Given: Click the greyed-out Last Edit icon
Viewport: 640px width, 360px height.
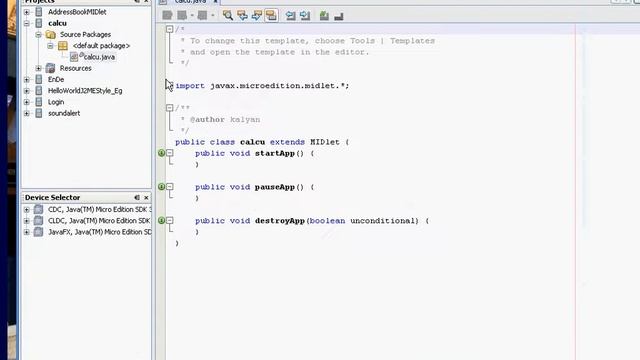Looking at the screenshot, I should 167,16.
